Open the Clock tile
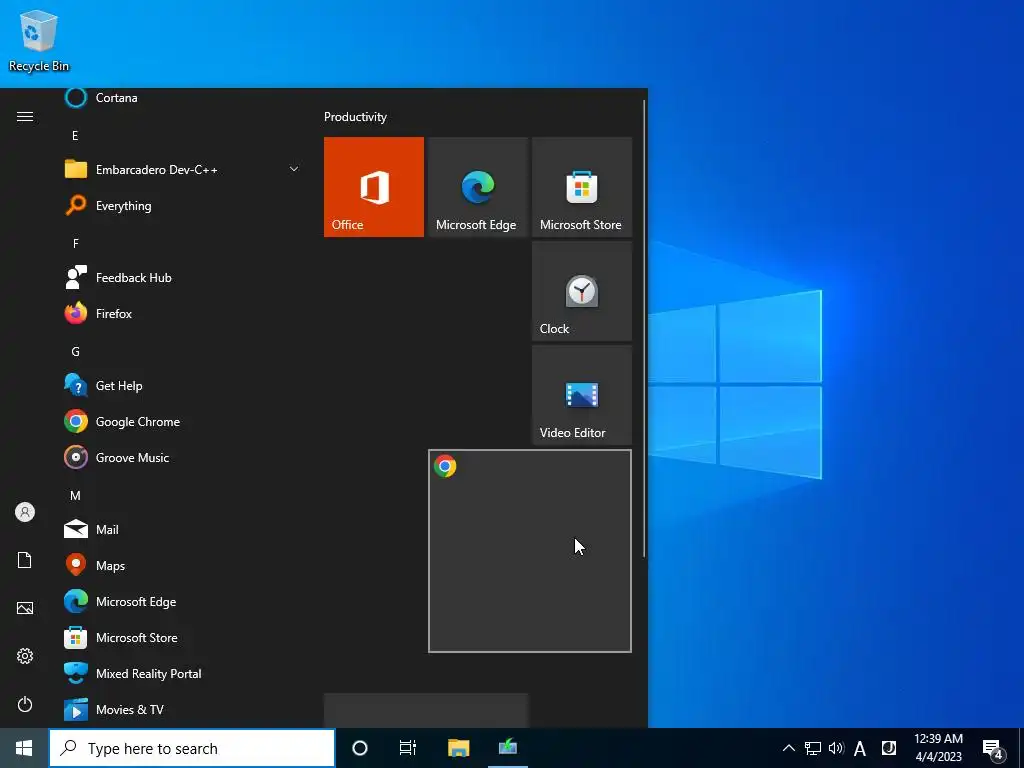Screen dimensions: 1024x768 coord(582,291)
